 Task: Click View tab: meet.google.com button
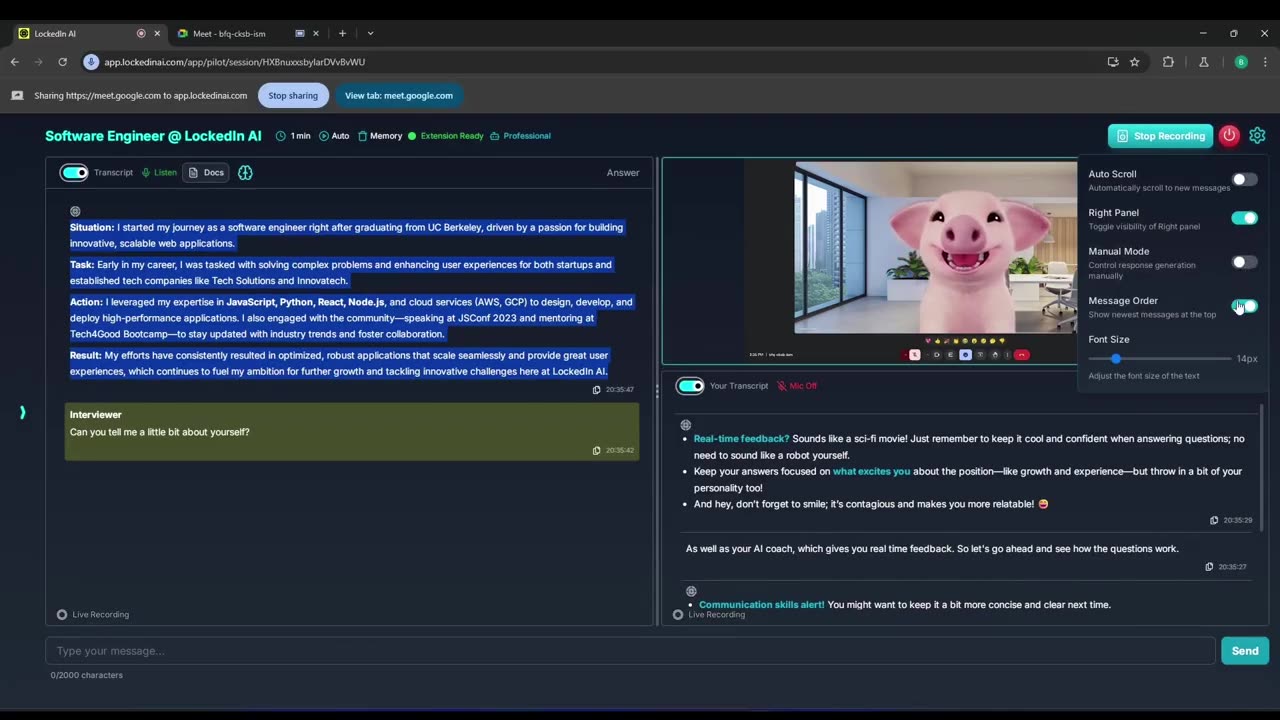tap(399, 96)
